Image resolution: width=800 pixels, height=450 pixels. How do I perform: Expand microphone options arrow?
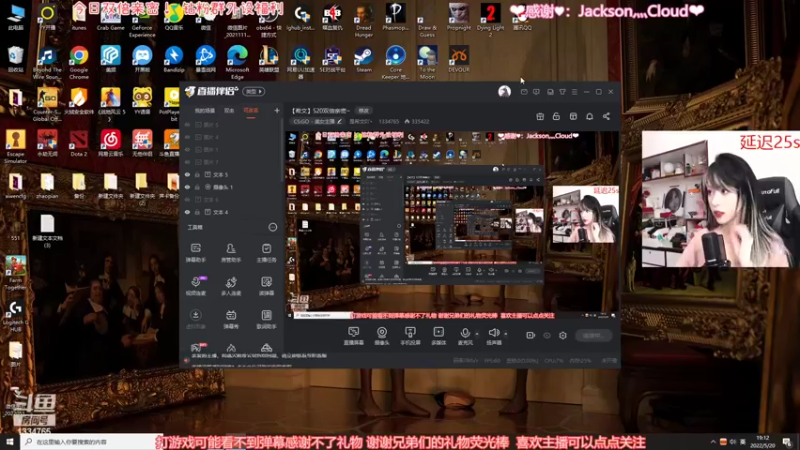[477, 334]
